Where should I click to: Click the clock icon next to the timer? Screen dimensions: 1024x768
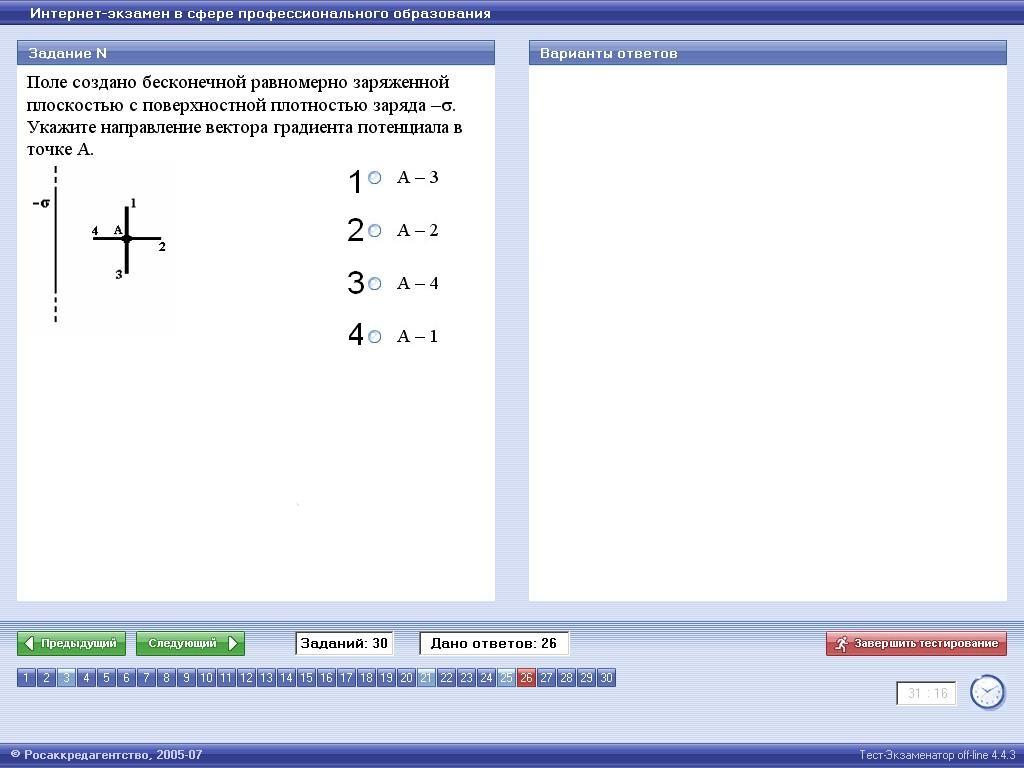point(987,692)
